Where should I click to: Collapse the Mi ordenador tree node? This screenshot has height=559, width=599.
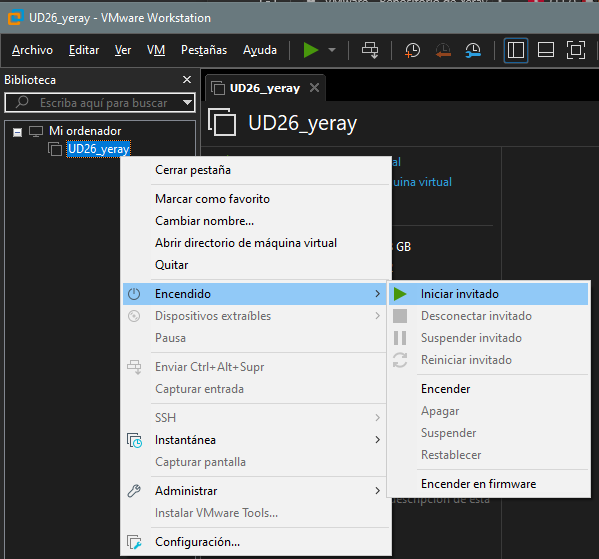pyautogui.click(x=17, y=132)
